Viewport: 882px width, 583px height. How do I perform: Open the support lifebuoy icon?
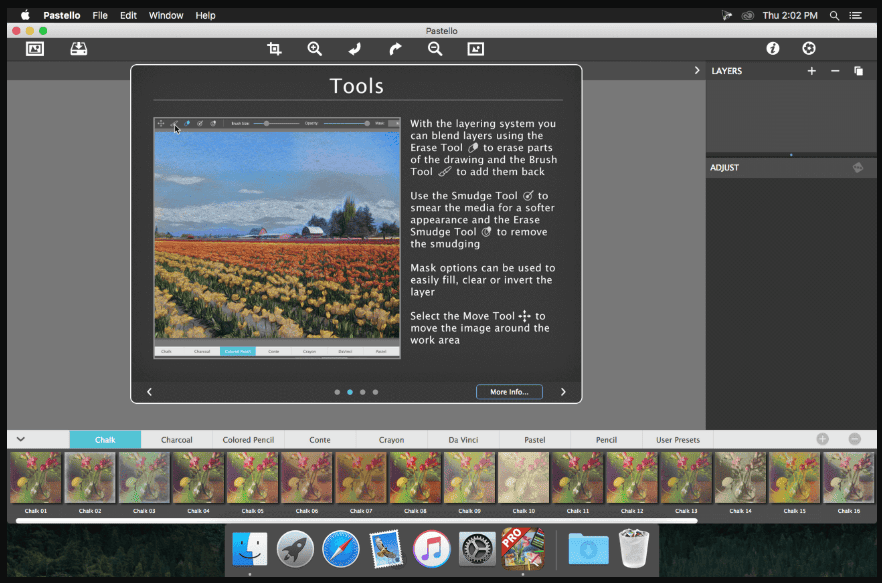click(x=809, y=48)
